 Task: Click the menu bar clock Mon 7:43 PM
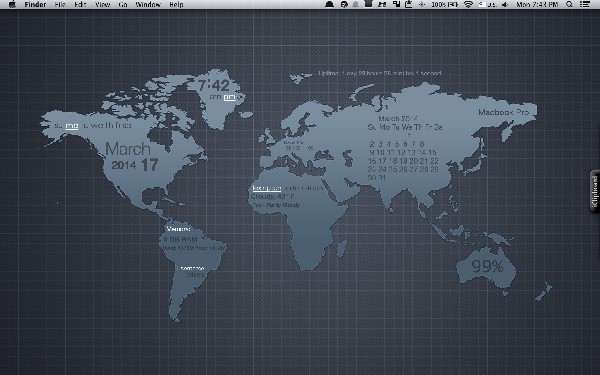[537, 5]
